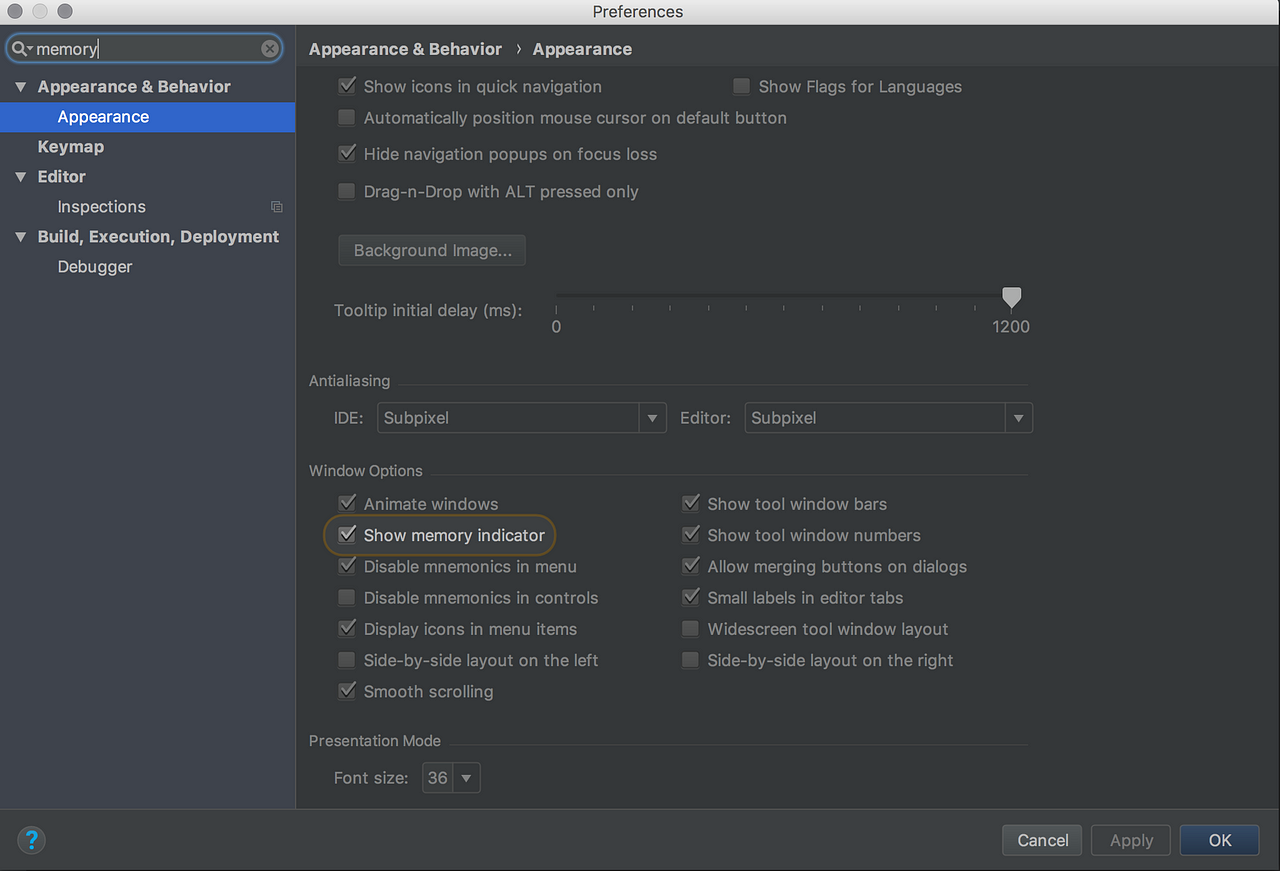Click the Background Image button
This screenshot has height=871, width=1280.
point(432,251)
